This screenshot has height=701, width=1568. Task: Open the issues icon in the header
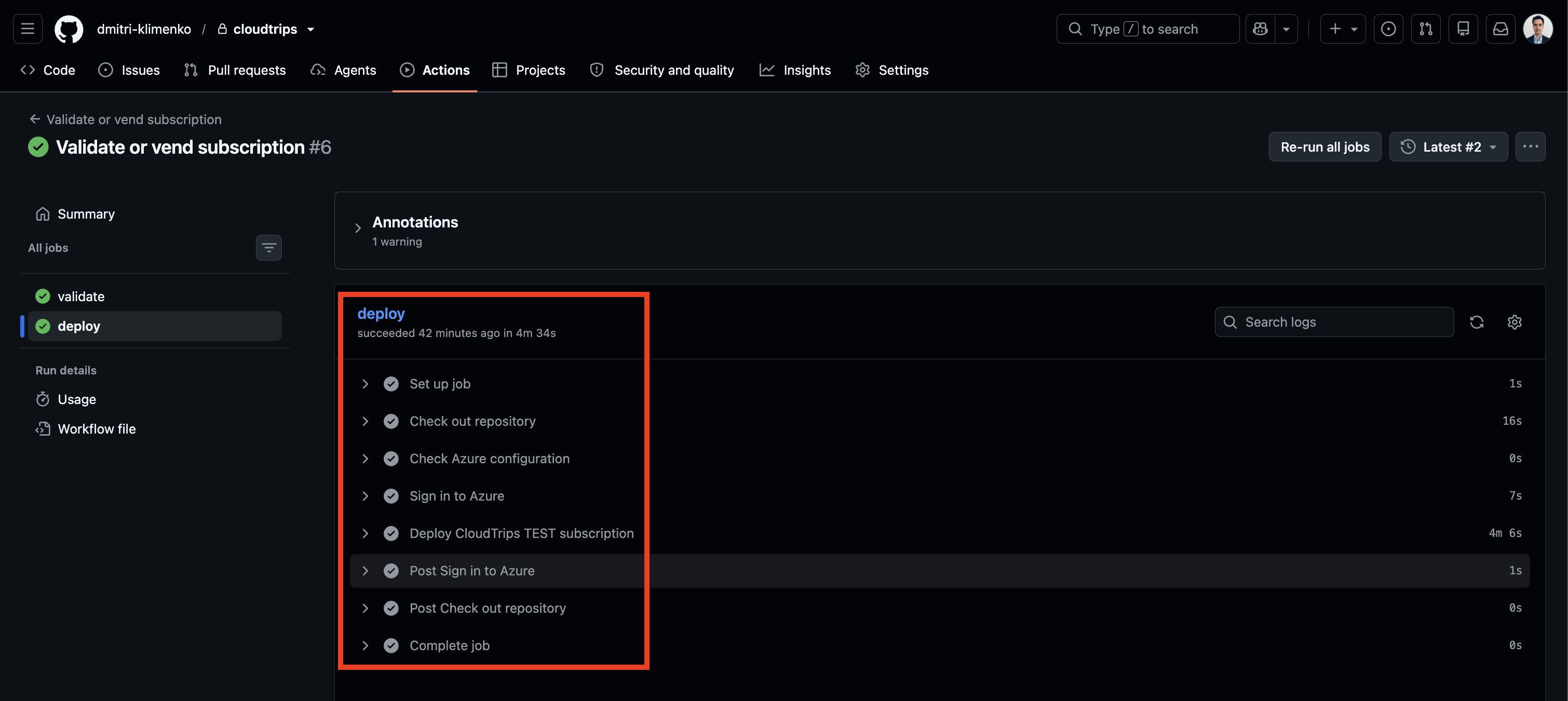[1388, 29]
